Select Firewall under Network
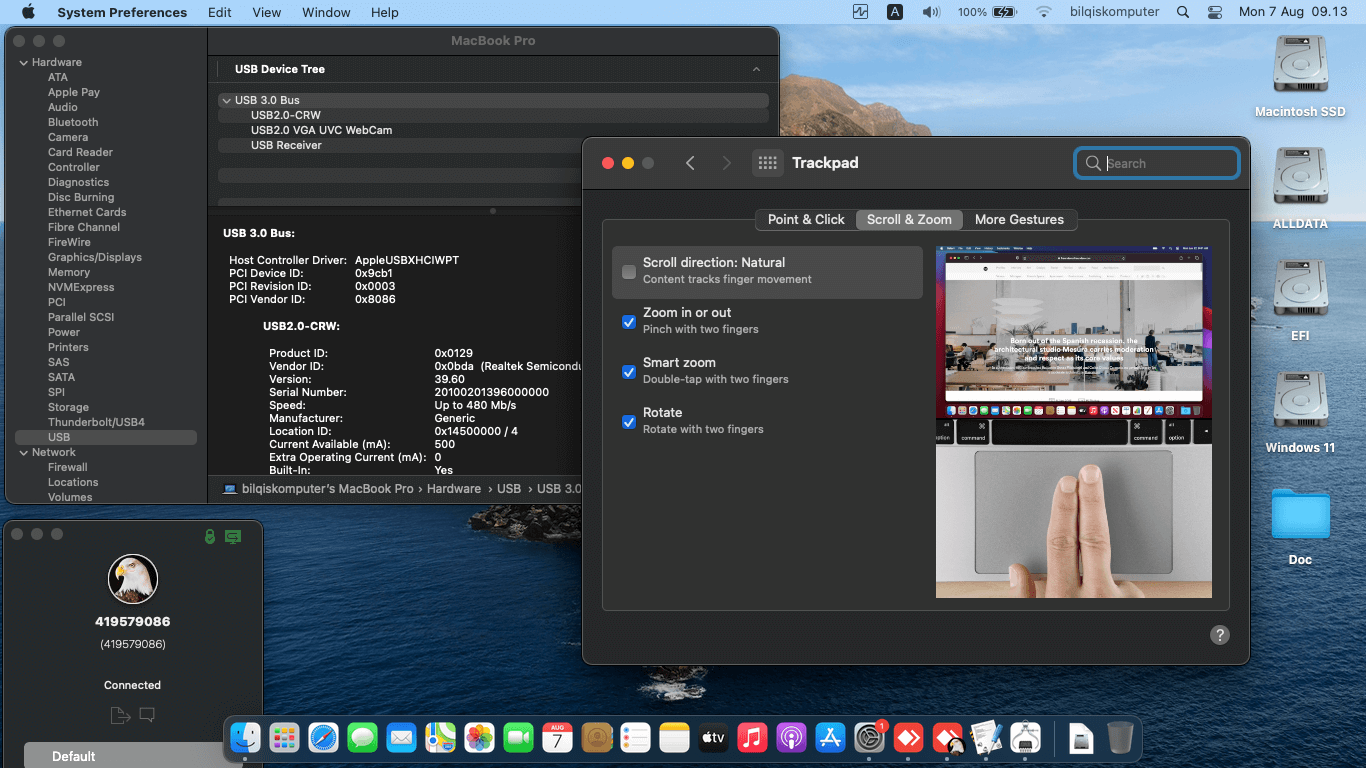1366x768 pixels. click(68, 467)
